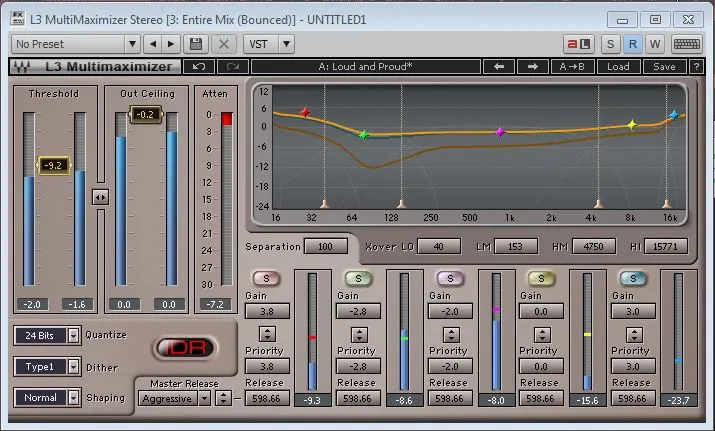Click the Gain 3.8 field of low band
This screenshot has height=431, width=715.
point(267,312)
